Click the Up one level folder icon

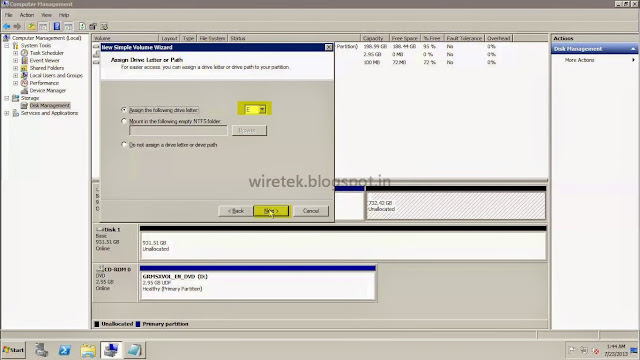pyautogui.click(x=31, y=27)
